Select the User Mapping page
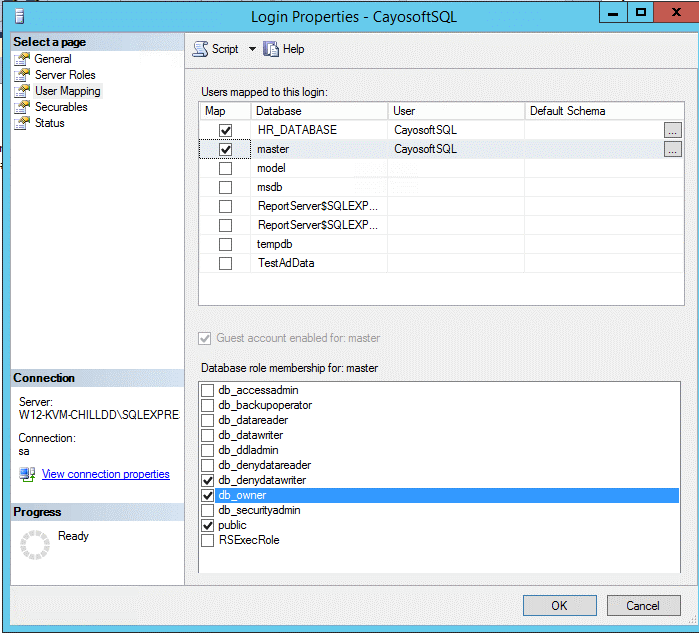This screenshot has width=699, height=633. coord(68,91)
